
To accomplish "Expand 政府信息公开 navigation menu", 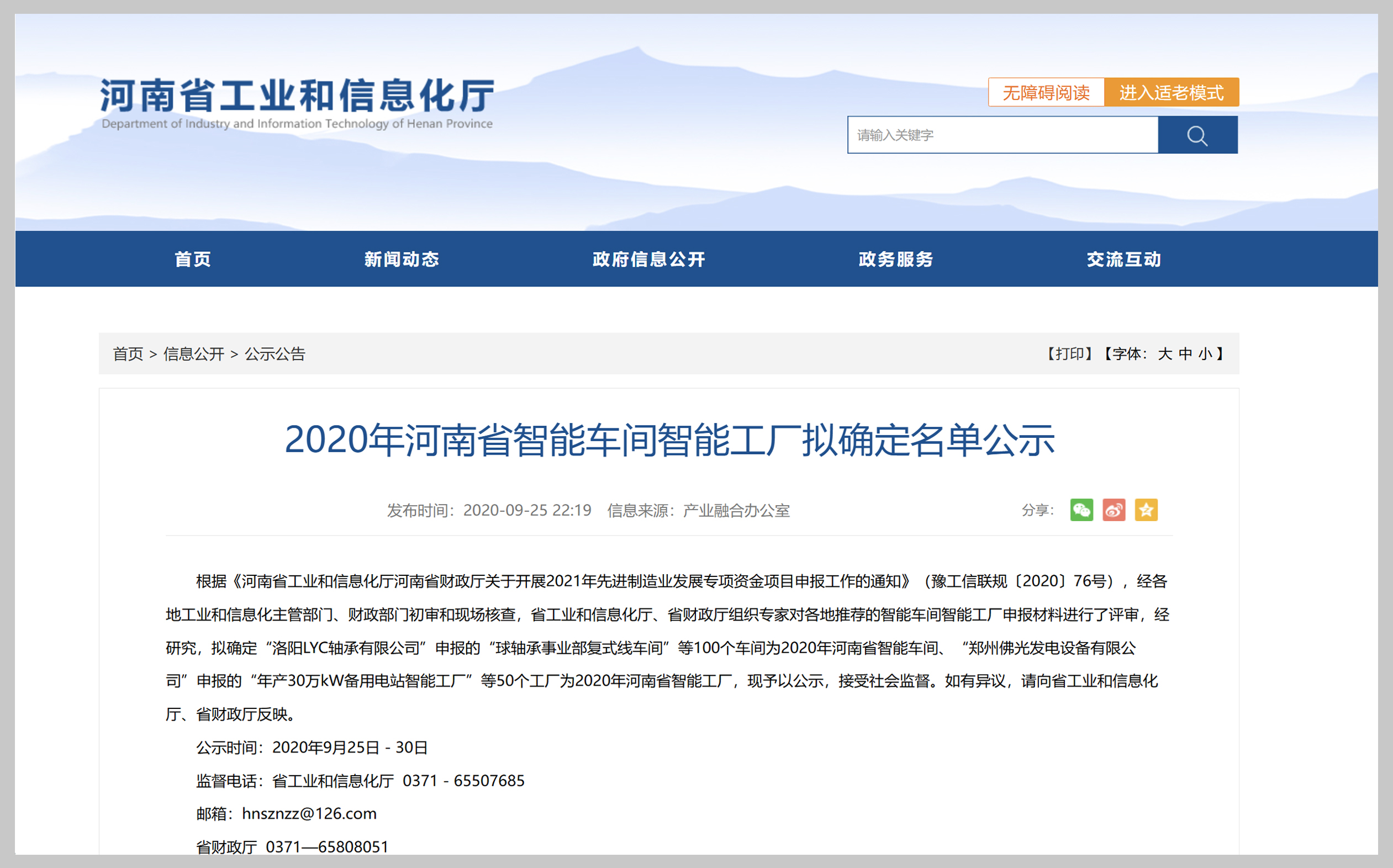I will point(648,260).
